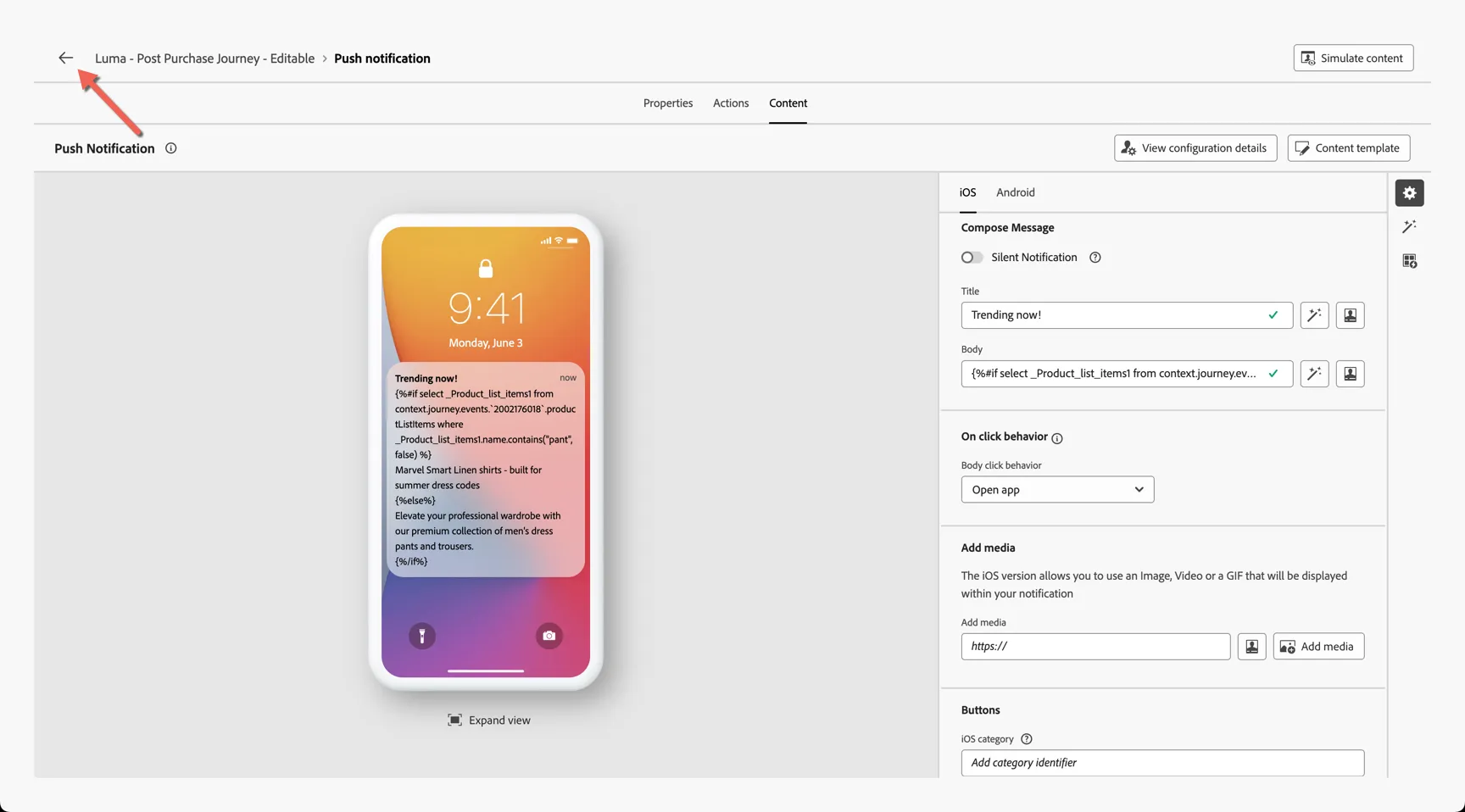
Task: Click the Push Notification info icon
Action: coord(170,148)
